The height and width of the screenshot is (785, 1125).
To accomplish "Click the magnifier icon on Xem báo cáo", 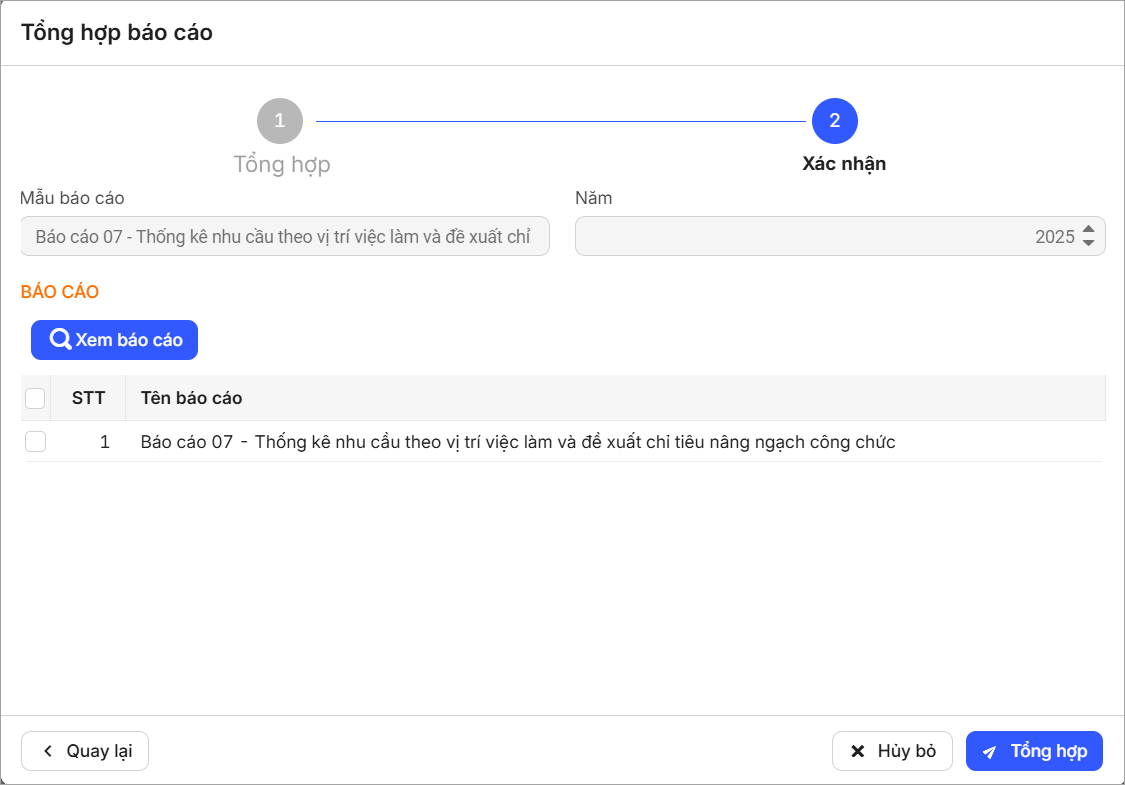I will 60,340.
